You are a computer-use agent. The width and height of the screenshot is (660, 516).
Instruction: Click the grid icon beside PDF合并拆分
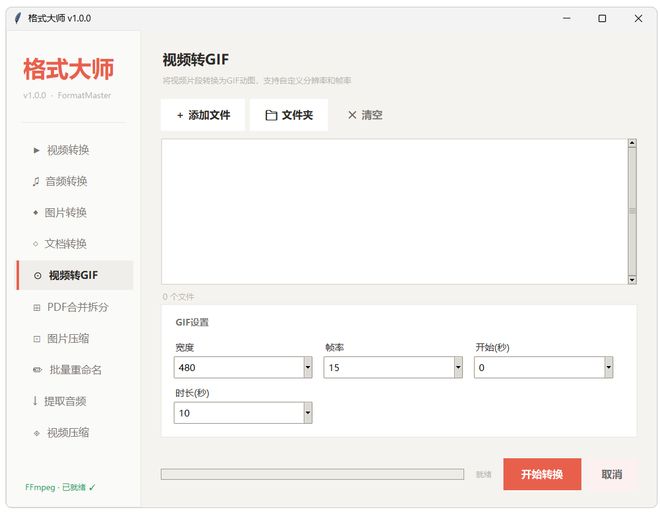tap(37, 308)
